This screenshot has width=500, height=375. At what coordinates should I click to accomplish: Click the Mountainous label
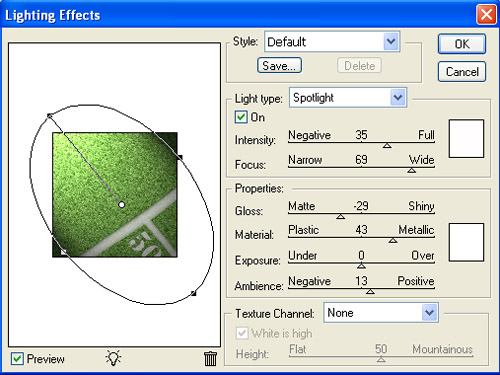pyautogui.click(x=442, y=349)
